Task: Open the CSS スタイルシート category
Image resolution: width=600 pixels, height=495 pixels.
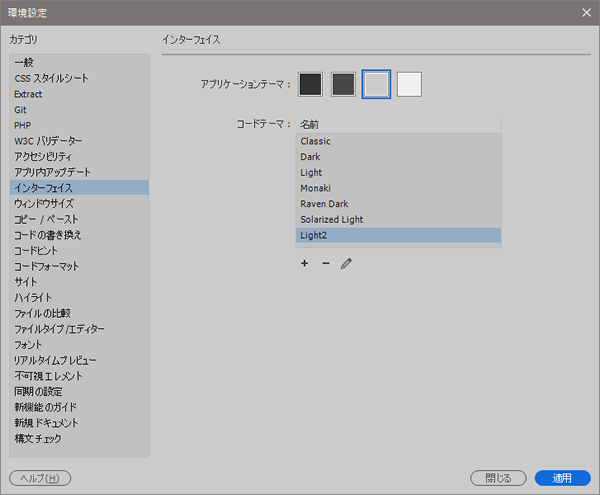Action: [79, 78]
